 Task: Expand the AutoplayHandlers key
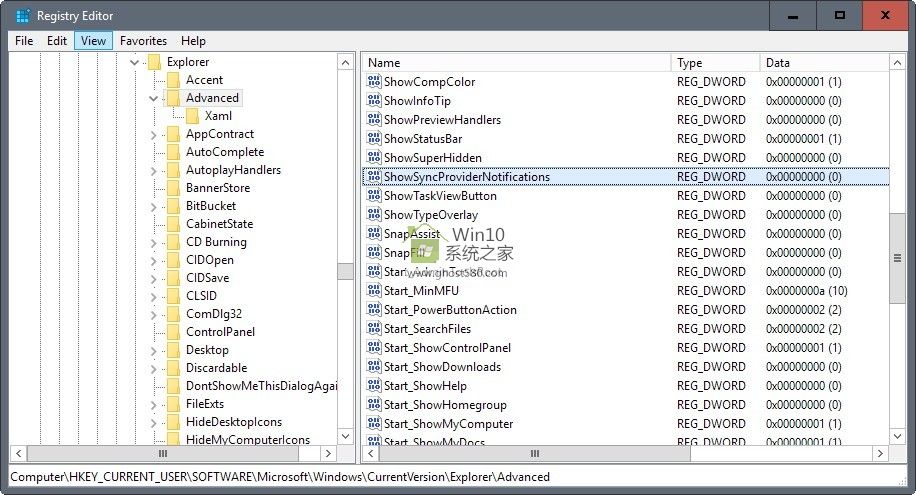coord(154,171)
